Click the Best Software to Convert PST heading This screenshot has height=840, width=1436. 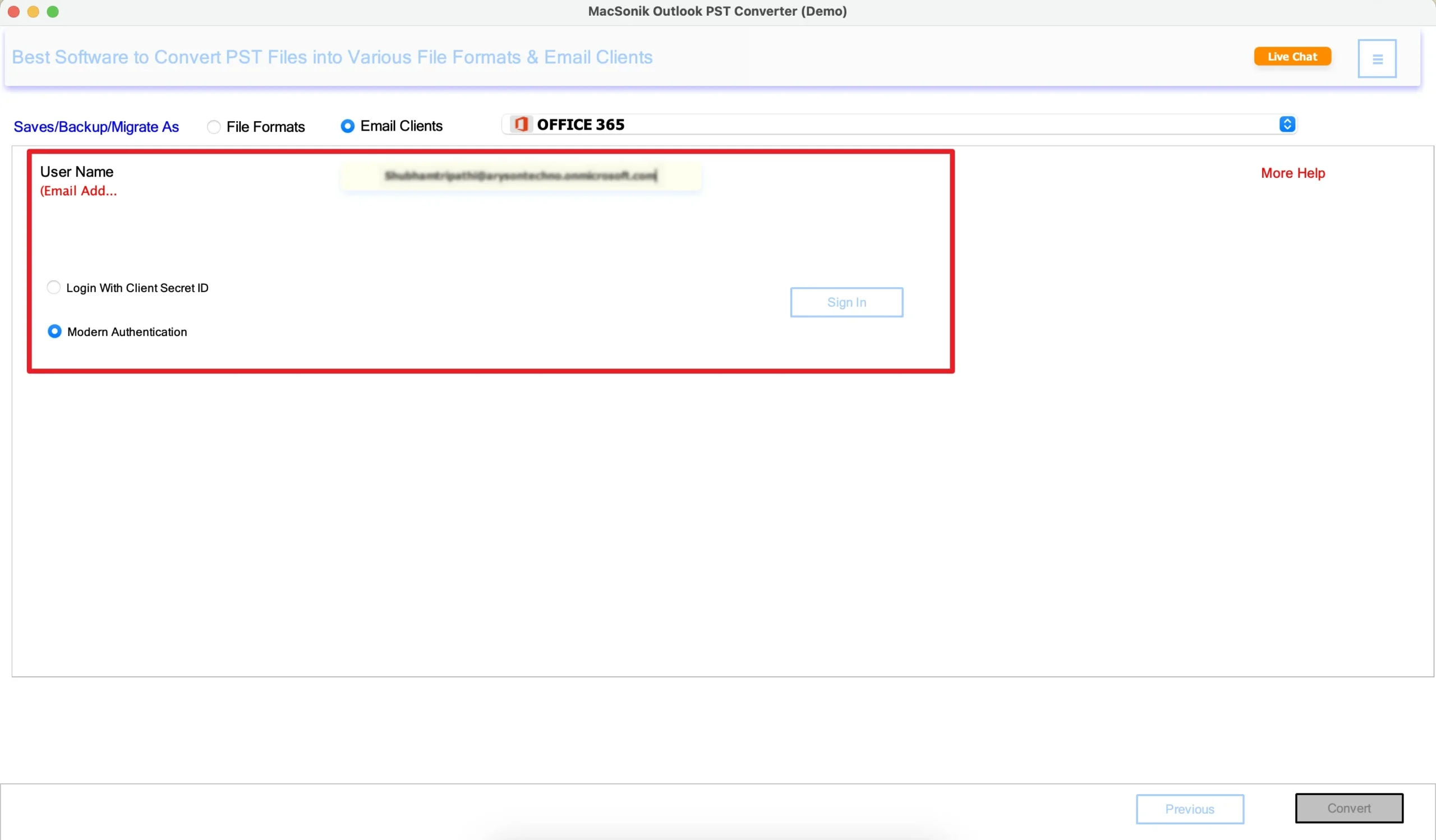click(332, 58)
